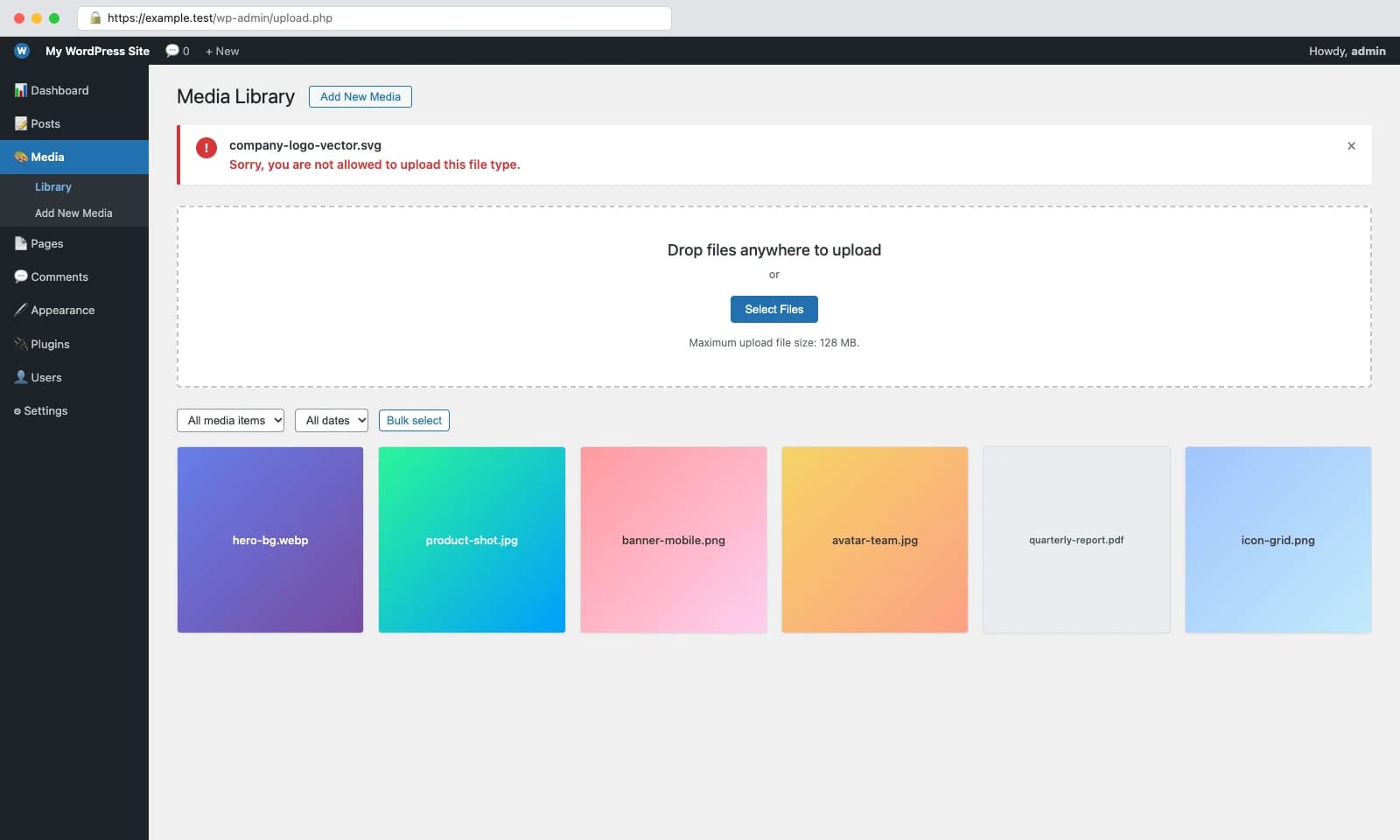Click the WordPress logo icon in admin bar
1400x840 pixels.
click(22, 51)
